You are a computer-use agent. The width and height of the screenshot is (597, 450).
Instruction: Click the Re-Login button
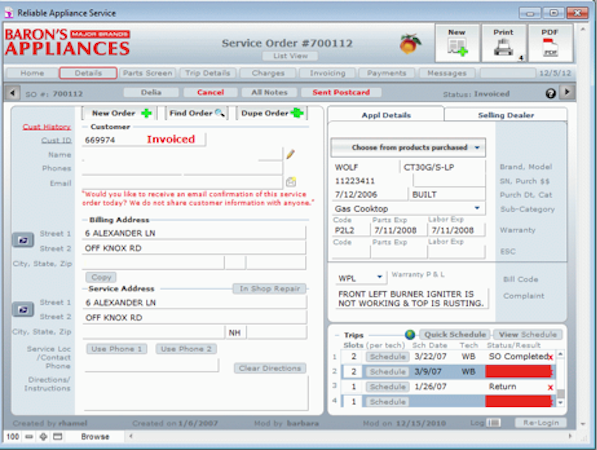pos(541,423)
